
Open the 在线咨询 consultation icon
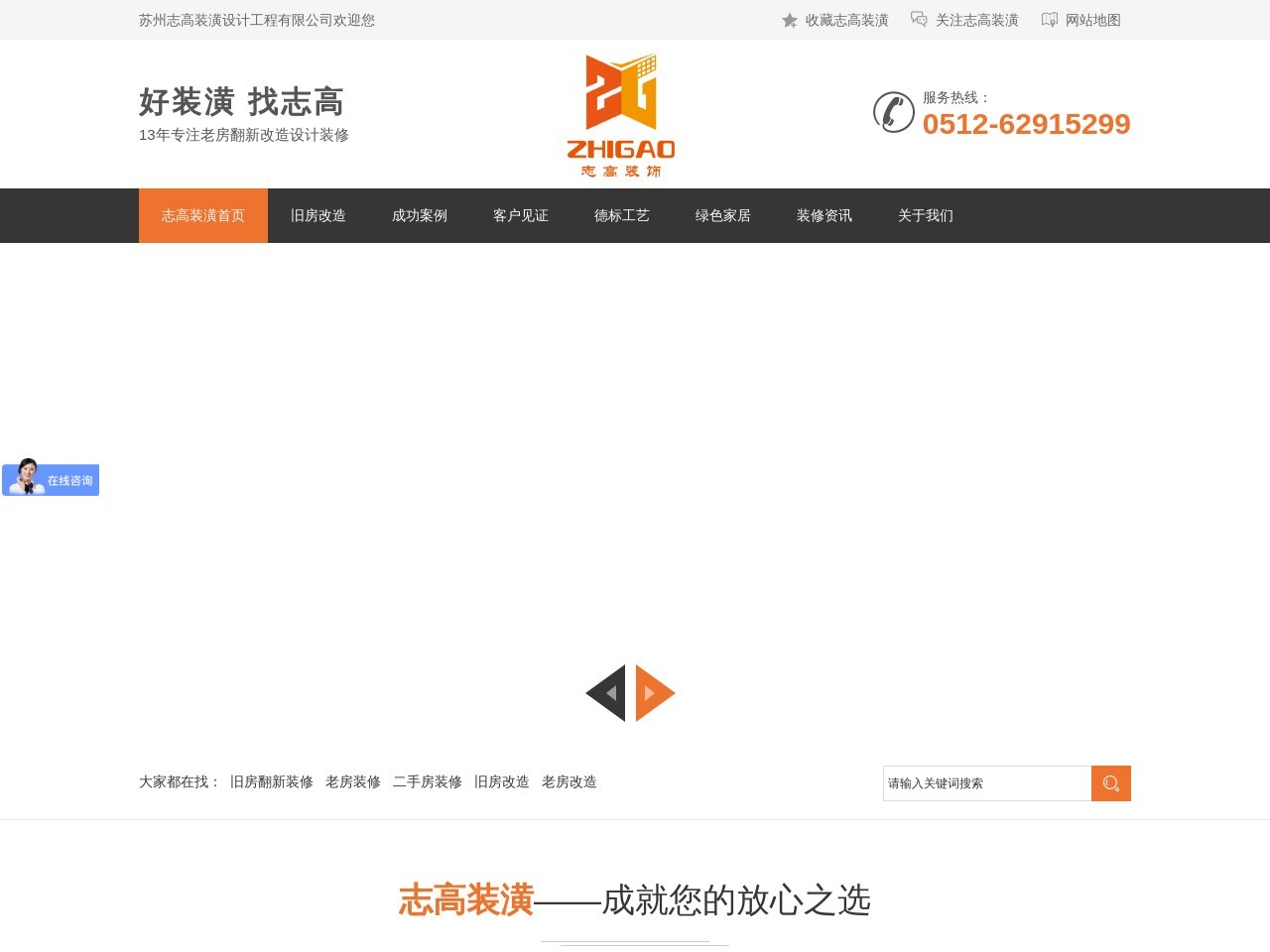tap(50, 479)
